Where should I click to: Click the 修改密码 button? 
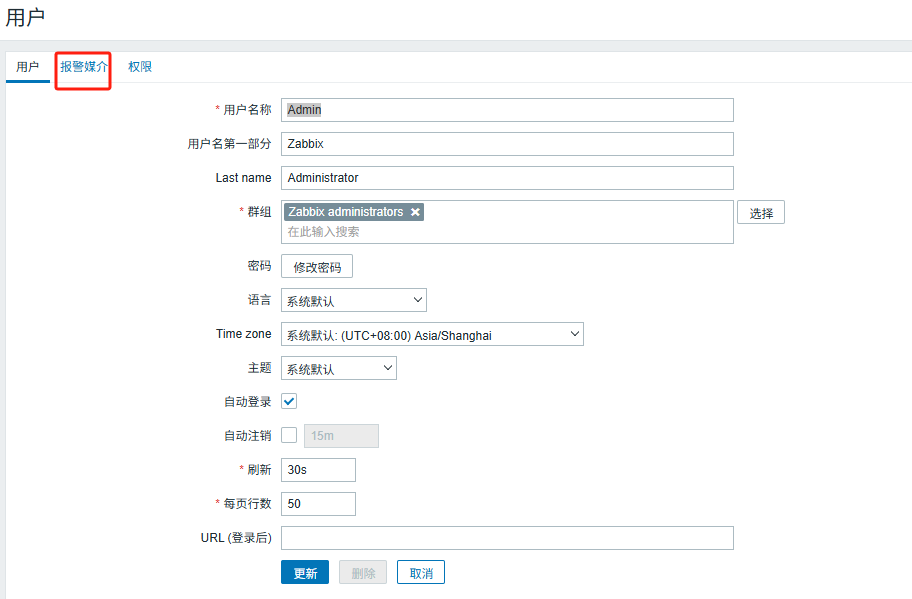click(317, 266)
